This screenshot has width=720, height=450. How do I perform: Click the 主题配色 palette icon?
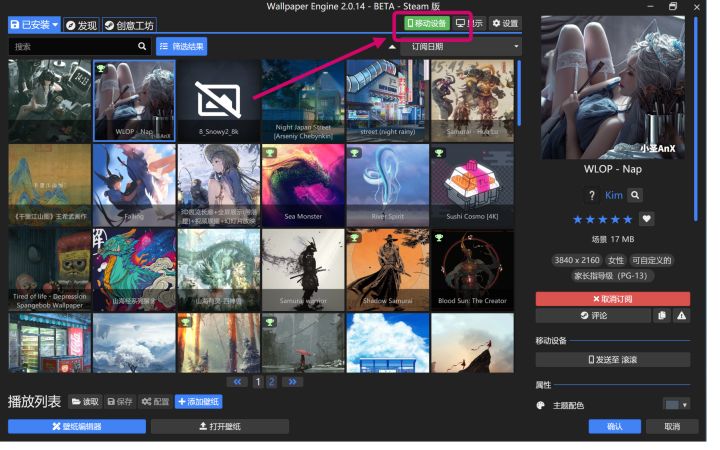point(540,405)
